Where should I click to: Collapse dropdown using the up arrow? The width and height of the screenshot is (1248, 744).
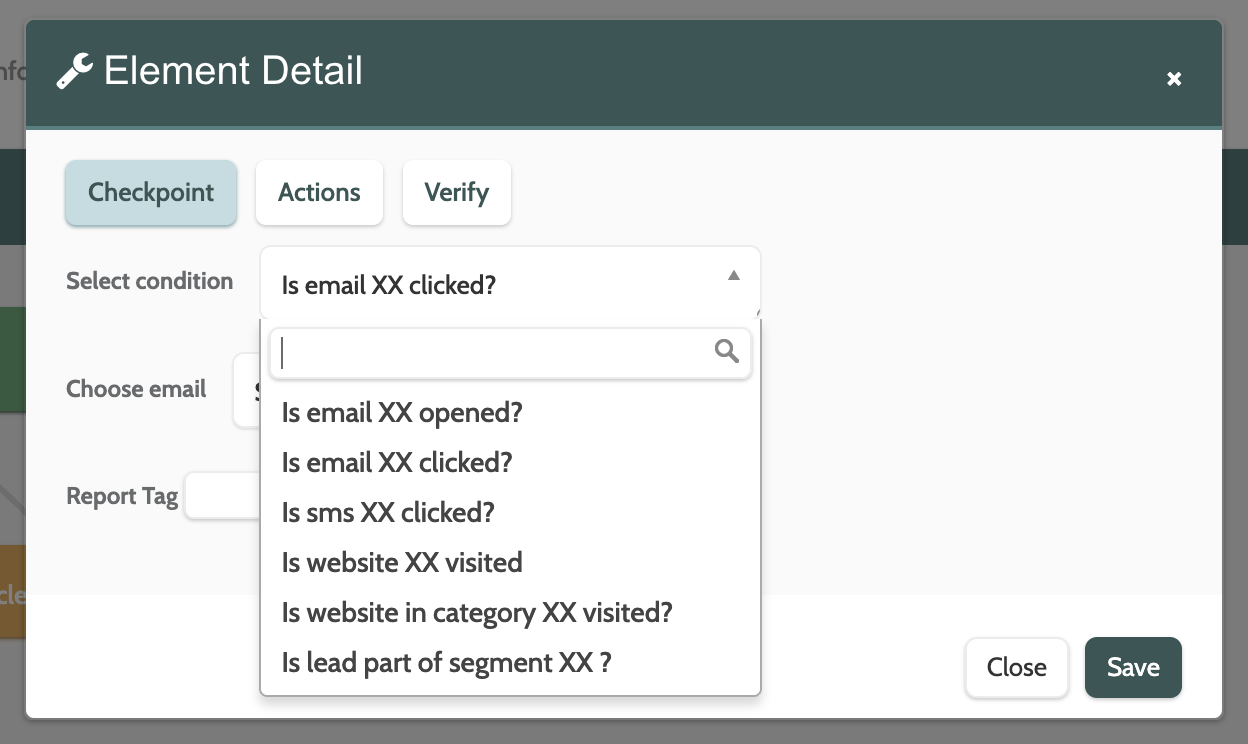coord(734,276)
